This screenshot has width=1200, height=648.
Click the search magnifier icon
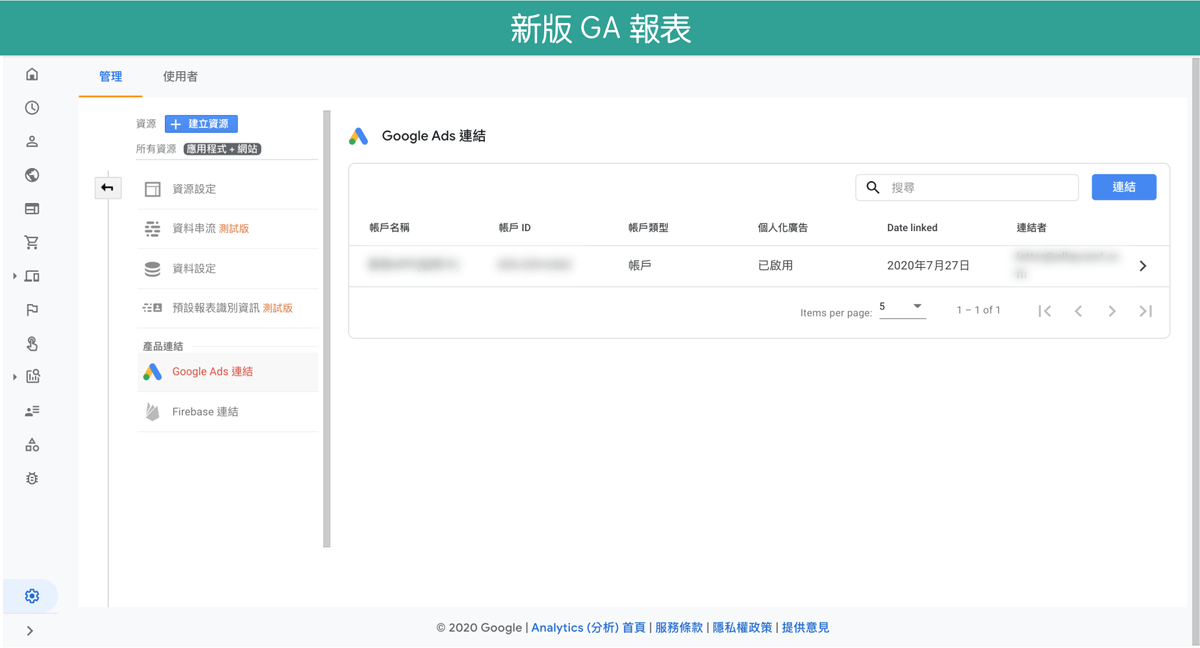tap(873, 187)
